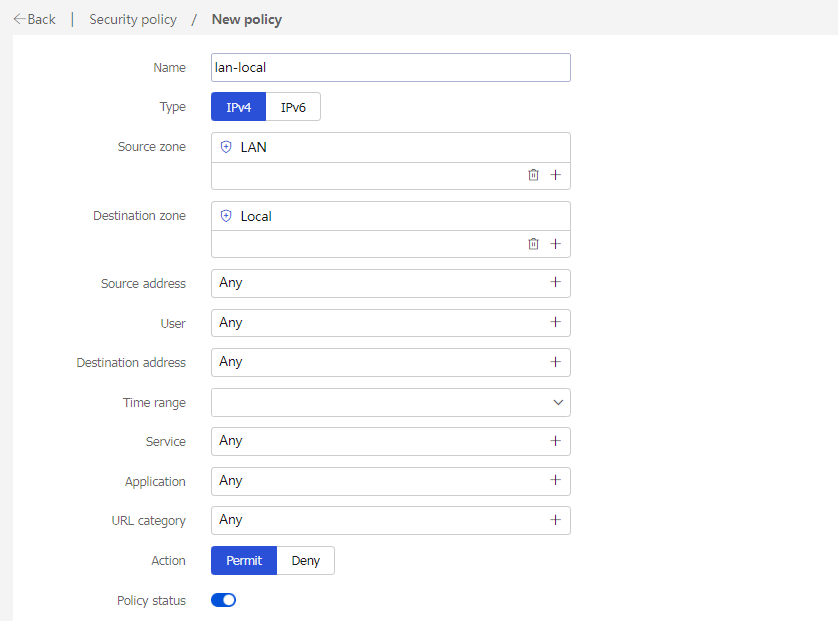
Task: Set action to Permit
Action: click(x=244, y=561)
